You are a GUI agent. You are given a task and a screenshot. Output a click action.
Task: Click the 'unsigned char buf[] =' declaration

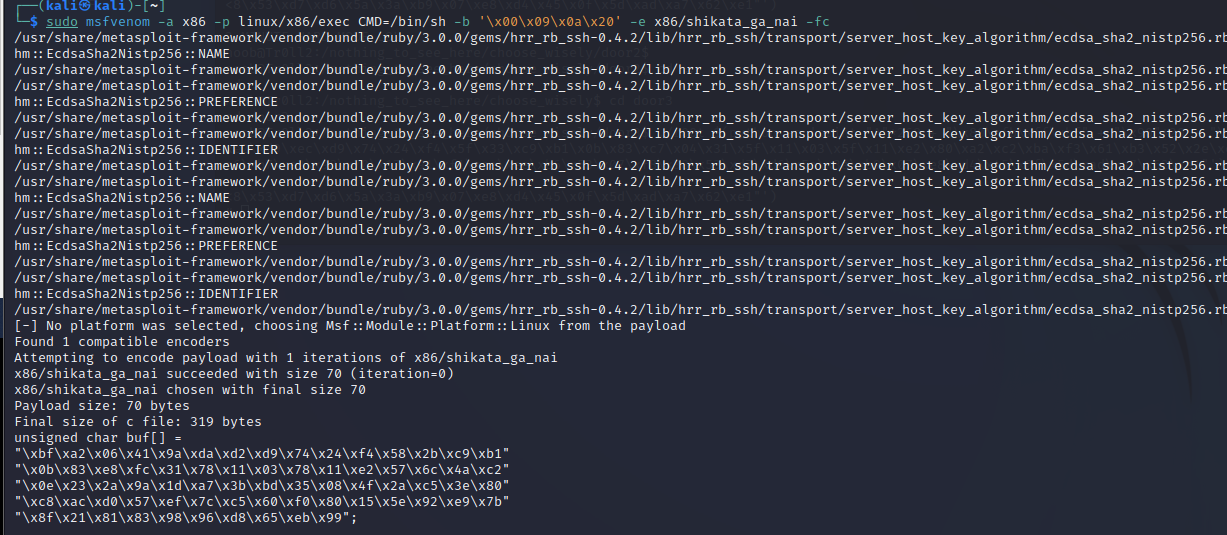[x=98, y=438]
